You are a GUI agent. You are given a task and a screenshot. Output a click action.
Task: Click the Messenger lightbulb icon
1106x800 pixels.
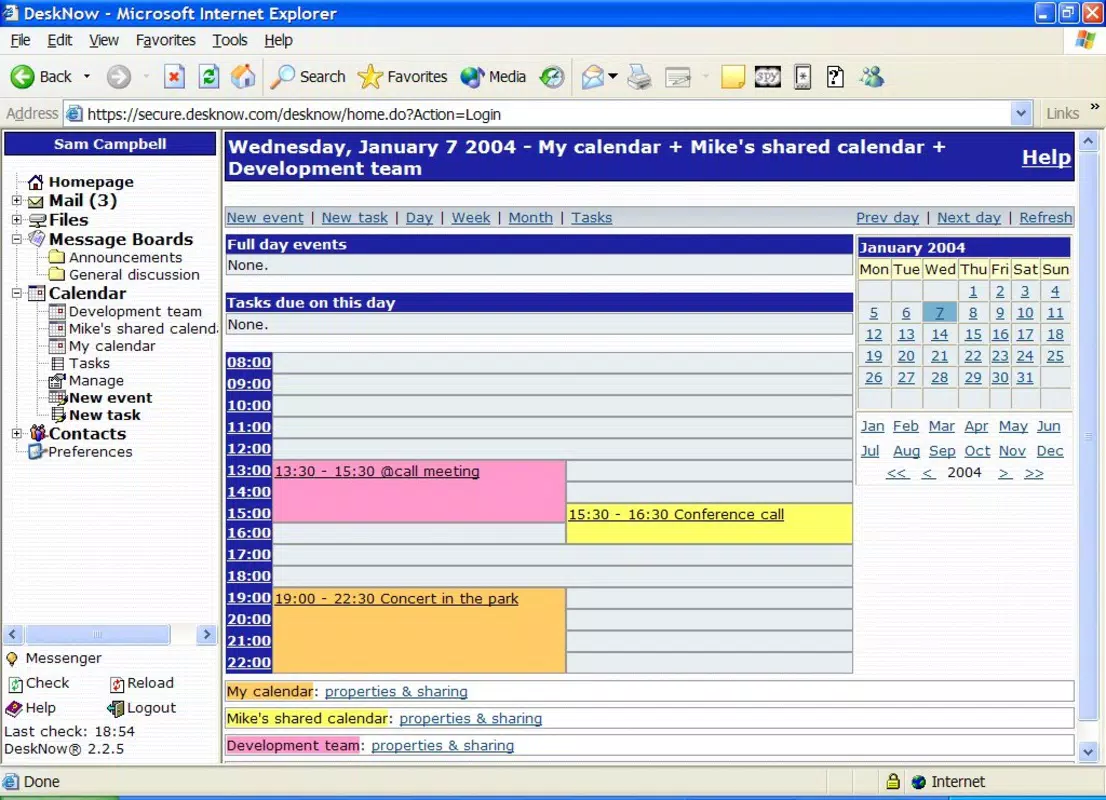pos(12,659)
